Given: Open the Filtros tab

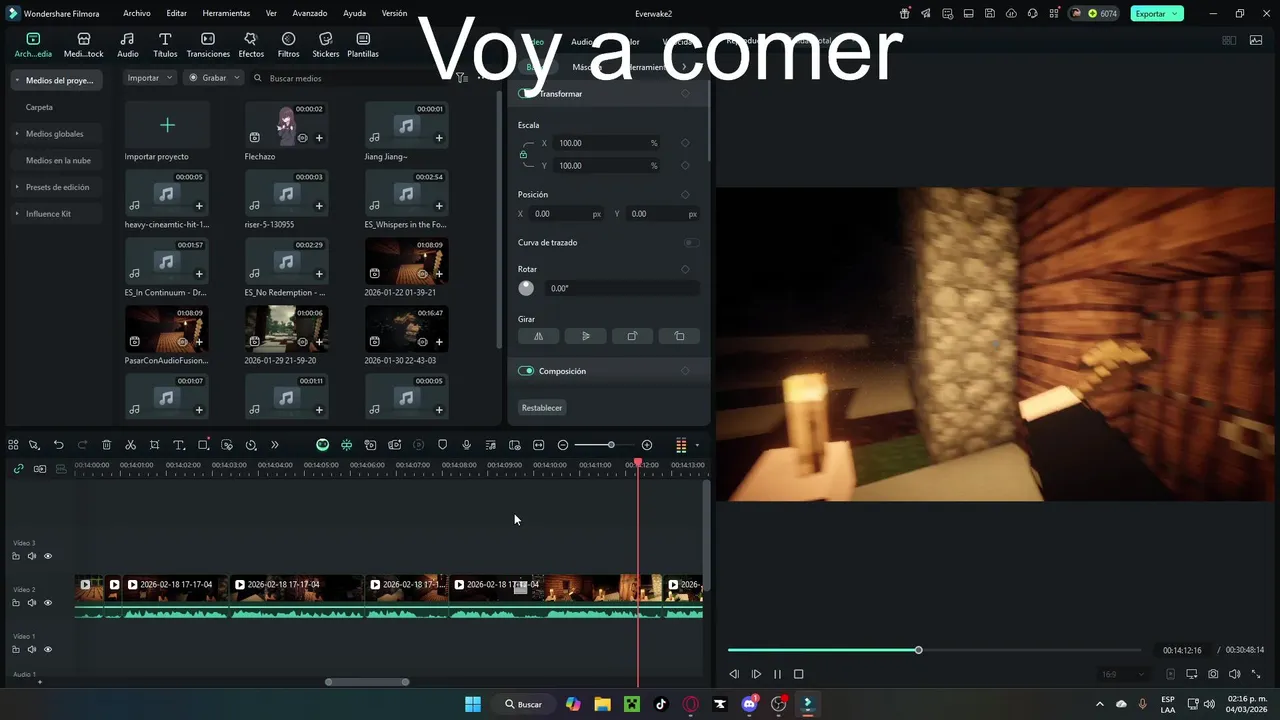Looking at the screenshot, I should tap(288, 45).
